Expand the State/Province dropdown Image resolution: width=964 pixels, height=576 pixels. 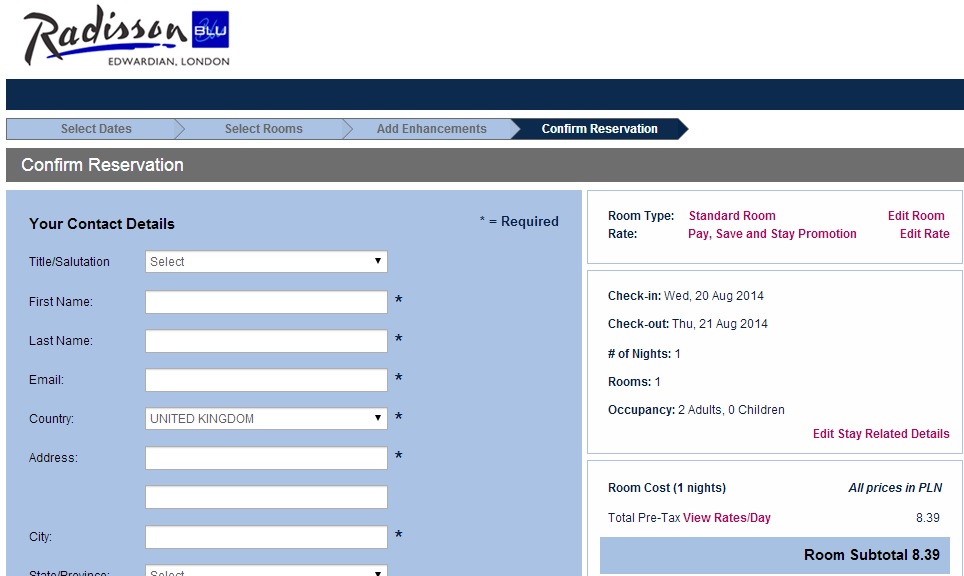(x=266, y=571)
